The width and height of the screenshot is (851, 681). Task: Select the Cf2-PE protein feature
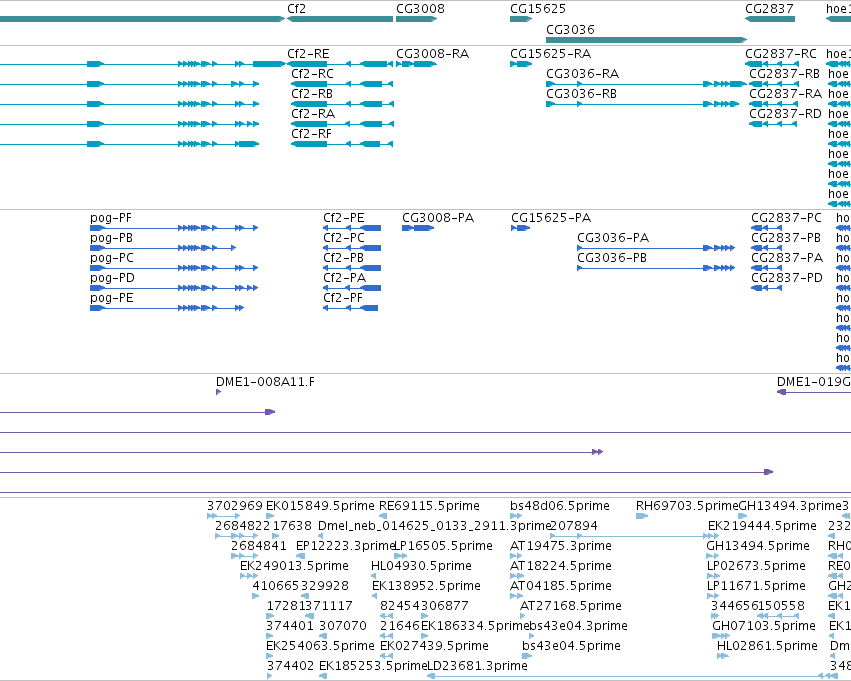[352, 228]
